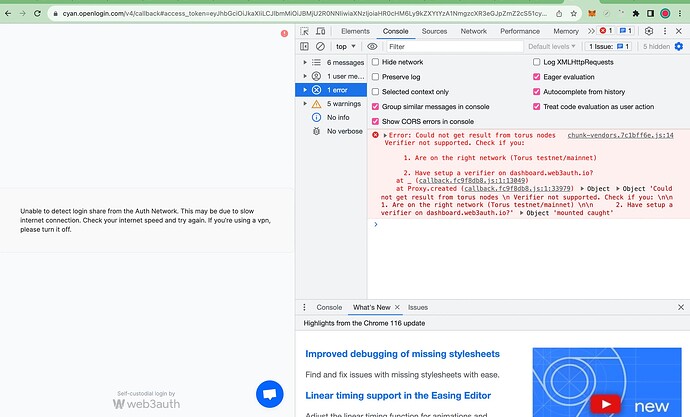Toggle the console sidebar icon
Viewport: 690px width, 417px height.
[x=304, y=46]
